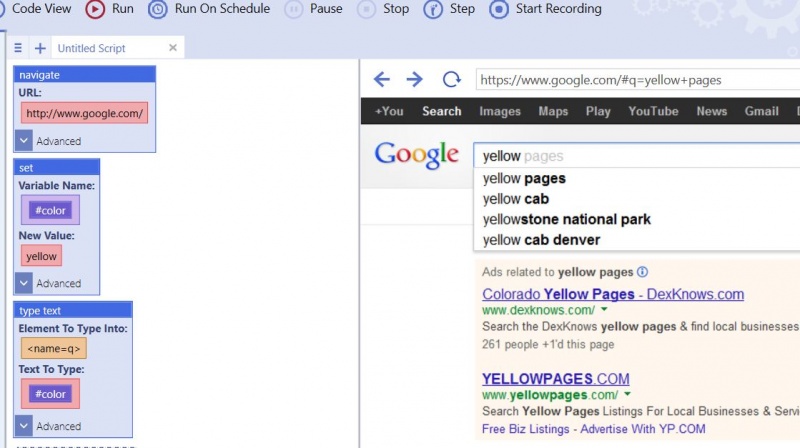Expand Advanced options of set block
Image resolution: width=800 pixels, height=448 pixels.
pos(23,283)
